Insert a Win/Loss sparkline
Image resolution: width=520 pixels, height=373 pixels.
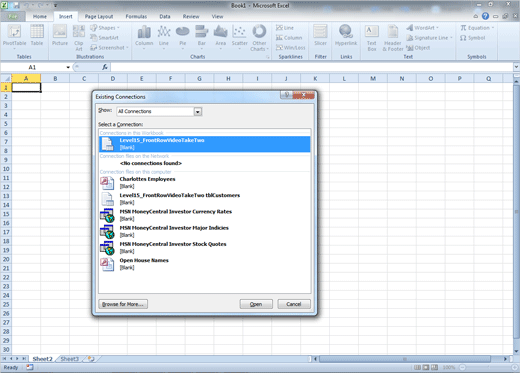(291, 48)
